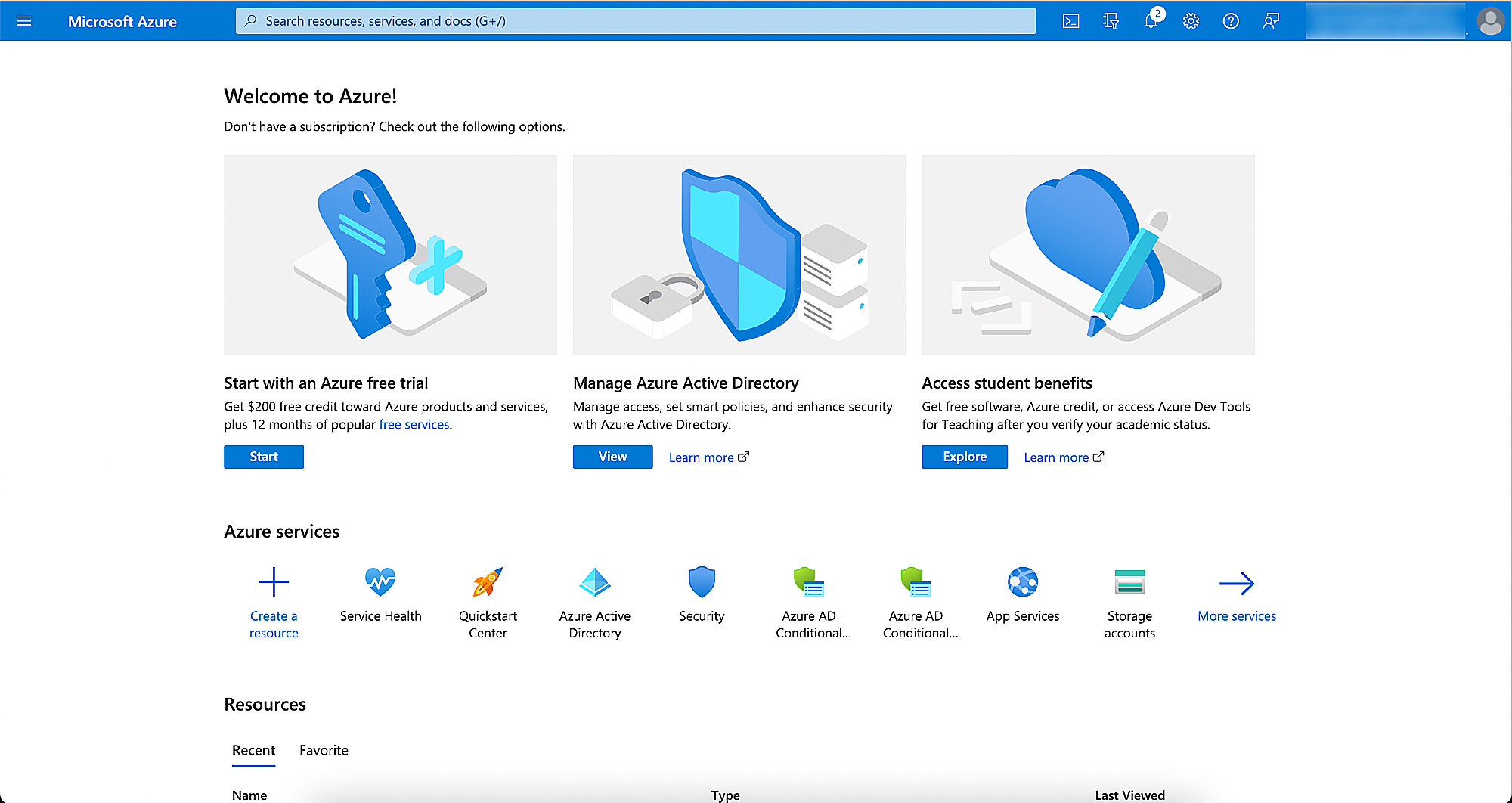This screenshot has height=803, width=1512.
Task: Open the Directory and subscription filter icon
Action: point(1111,21)
